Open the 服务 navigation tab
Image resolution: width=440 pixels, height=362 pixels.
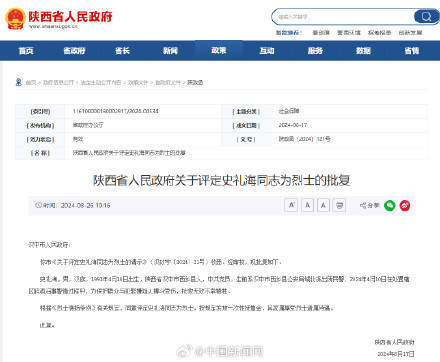click(x=315, y=51)
